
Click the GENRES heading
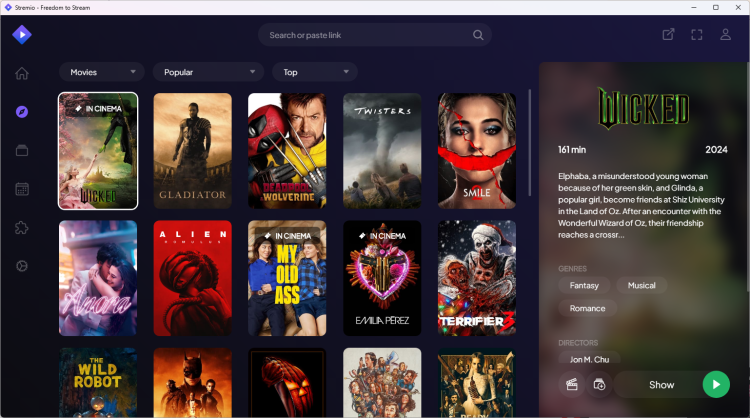pos(572,269)
